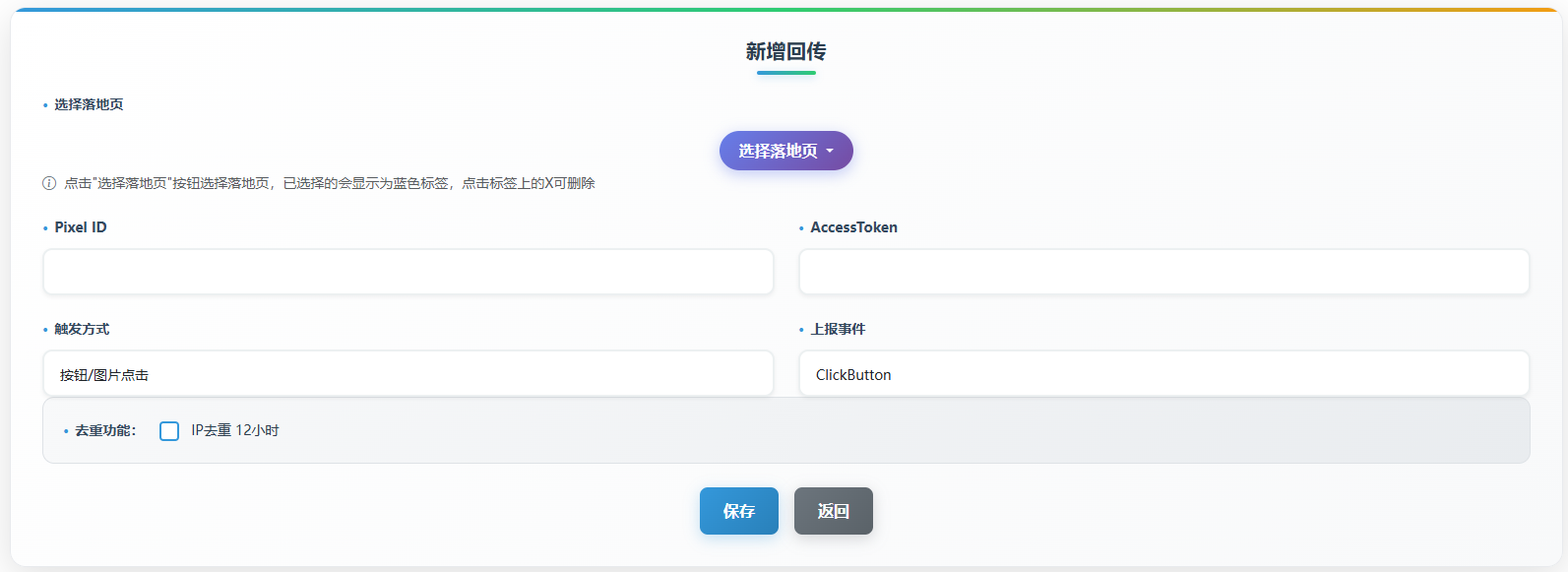This screenshot has width=1568, height=572.
Task: Click the 上报事件 field label
Action: click(x=838, y=329)
